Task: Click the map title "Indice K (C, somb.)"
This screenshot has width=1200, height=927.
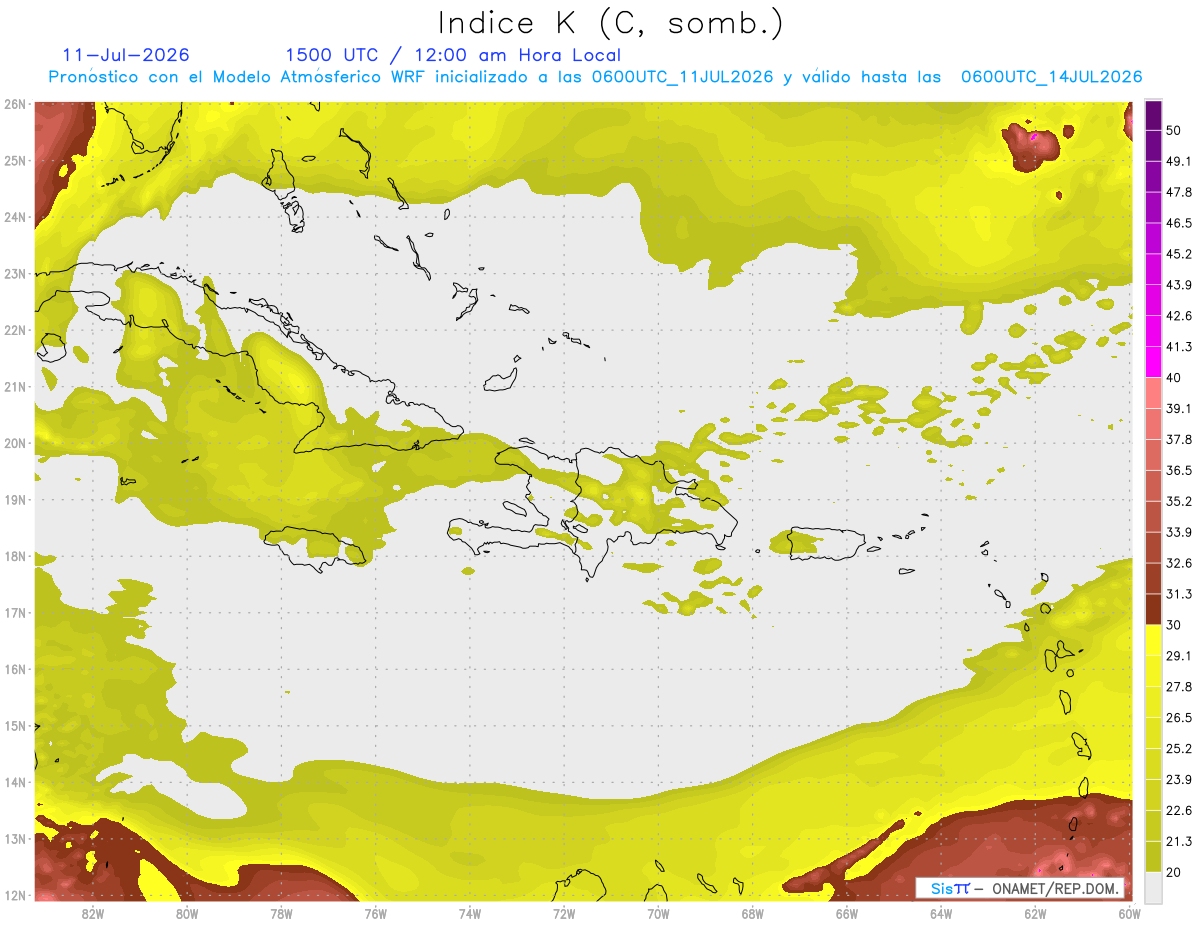Action: (610, 24)
